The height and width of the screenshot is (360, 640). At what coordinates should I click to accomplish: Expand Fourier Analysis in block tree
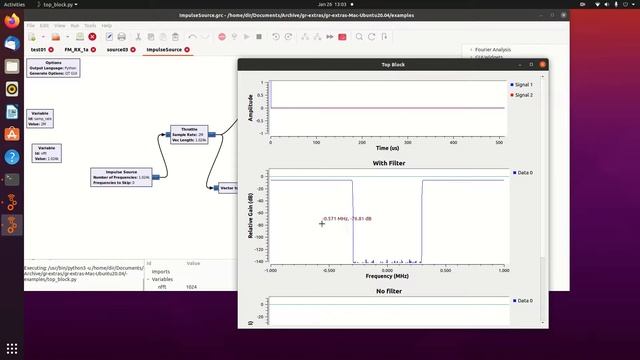tap(471, 49)
